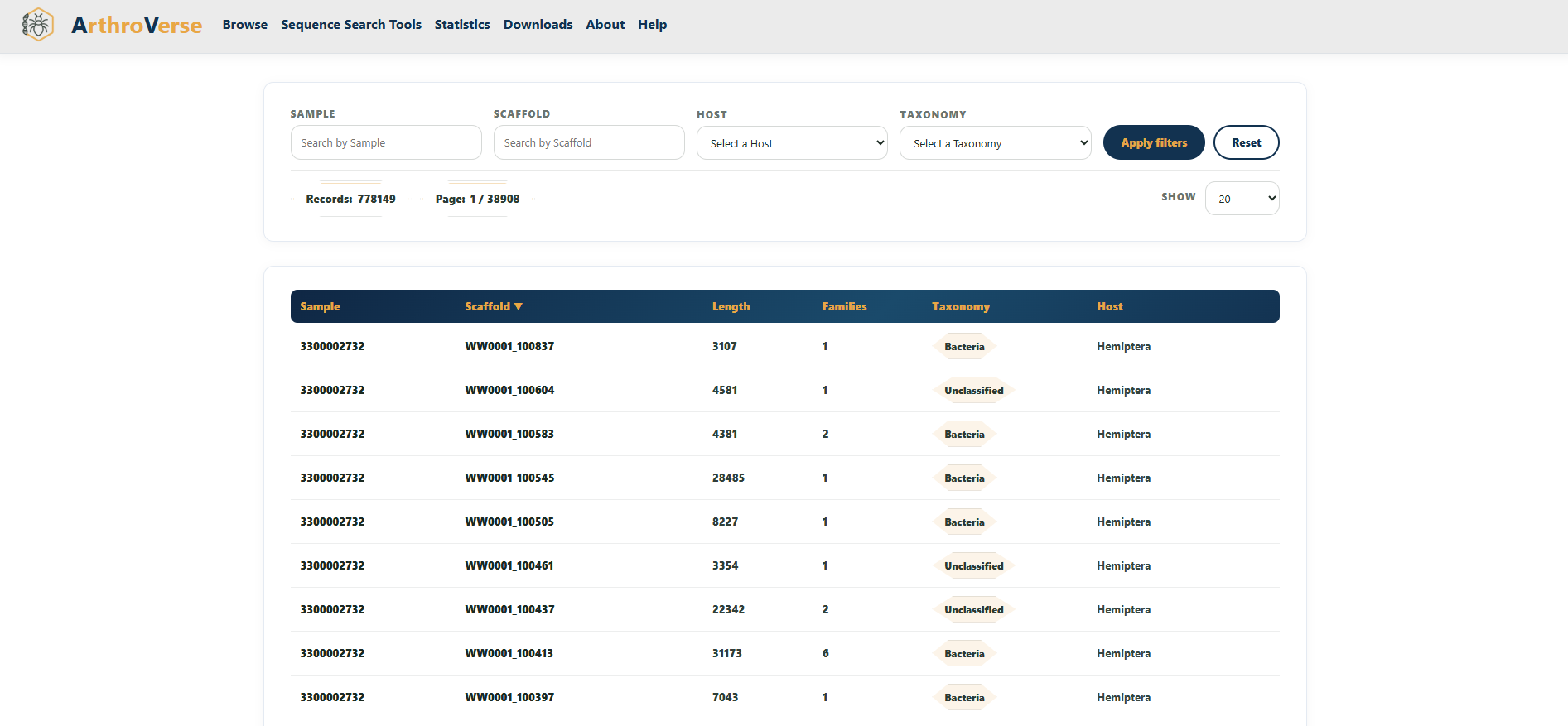1568x726 pixels.
Task: Open the Downloads page
Action: click(538, 25)
